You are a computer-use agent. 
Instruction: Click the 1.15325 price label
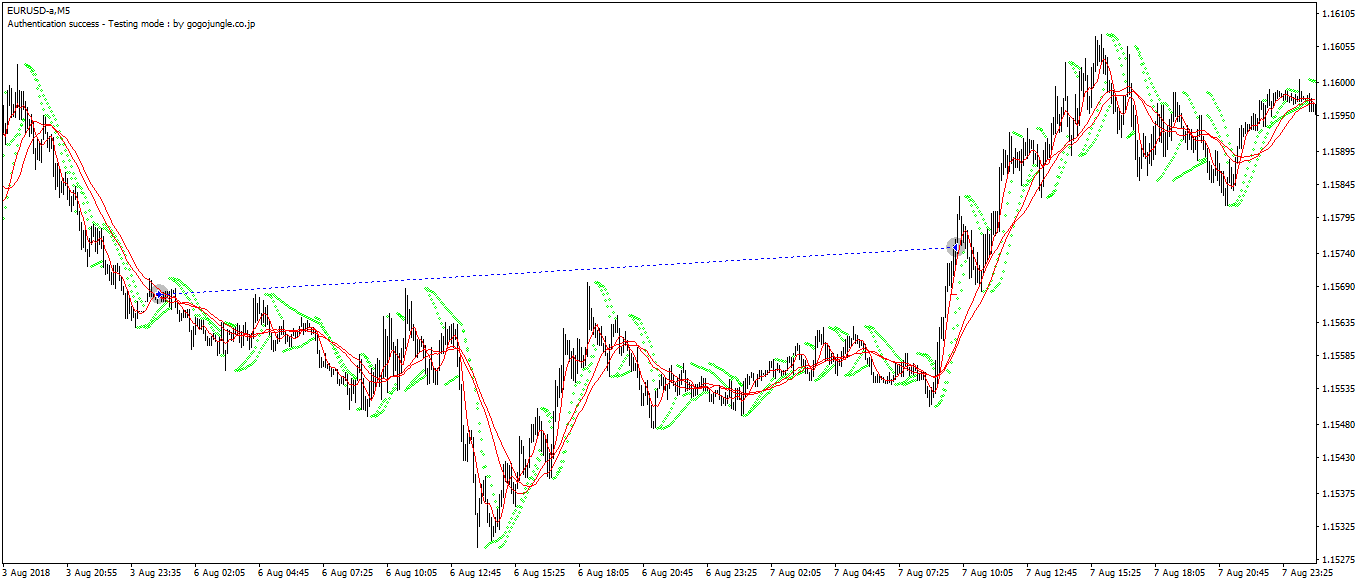pyautogui.click(x=1338, y=528)
